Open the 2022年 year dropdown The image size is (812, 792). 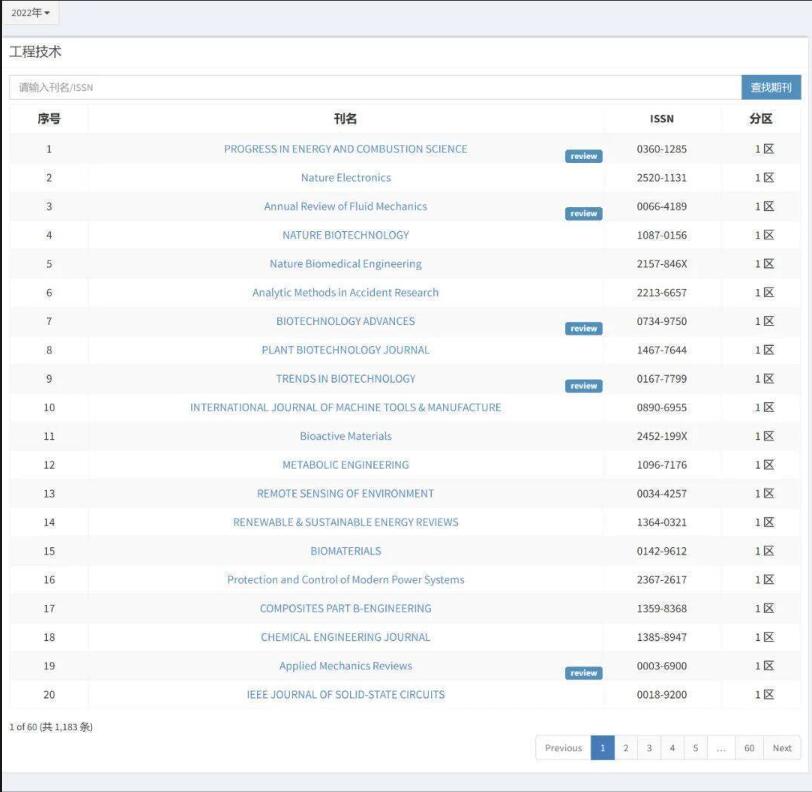(x=30, y=13)
